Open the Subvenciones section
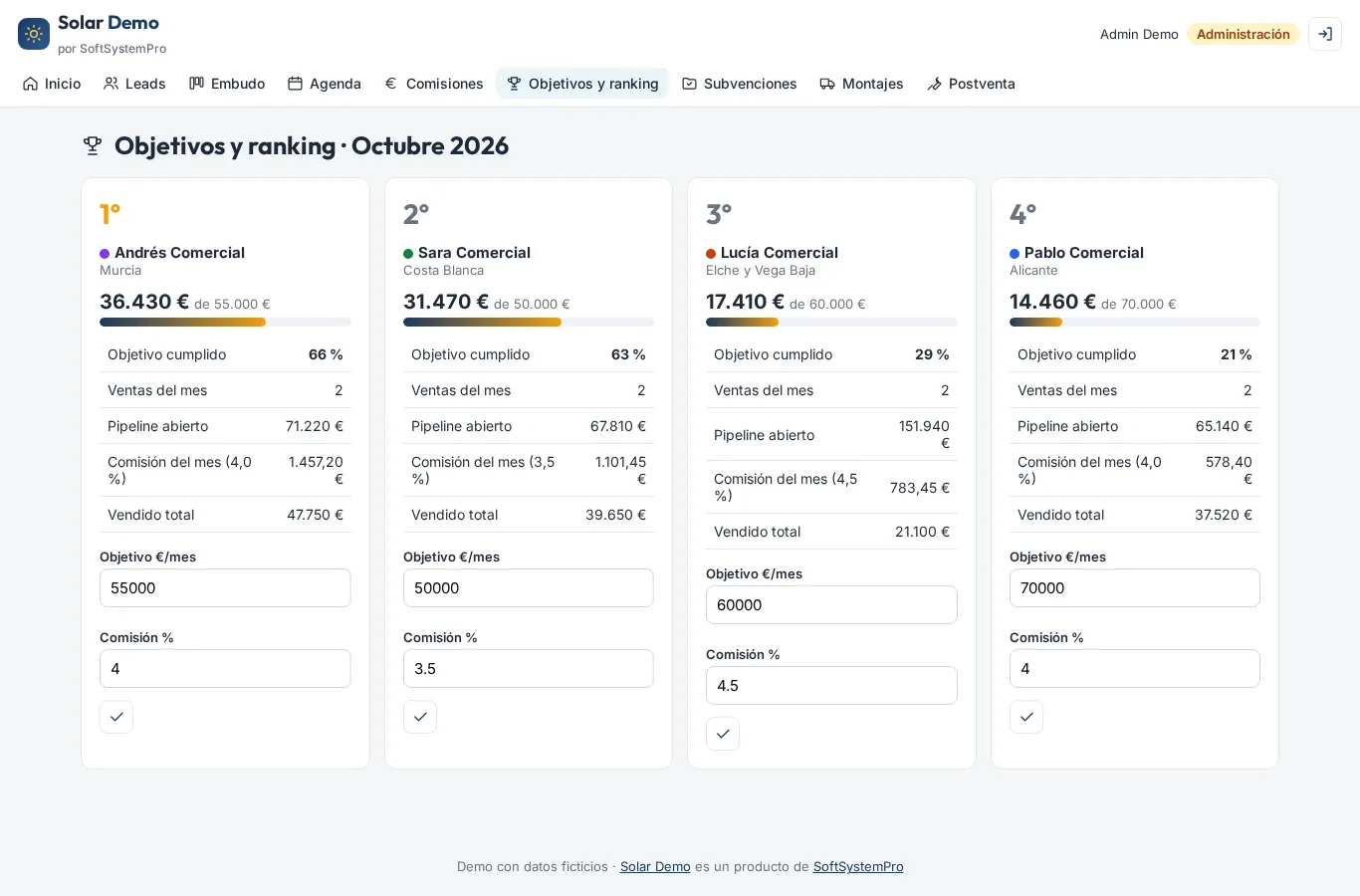Image resolution: width=1360 pixels, height=896 pixels. click(x=740, y=84)
